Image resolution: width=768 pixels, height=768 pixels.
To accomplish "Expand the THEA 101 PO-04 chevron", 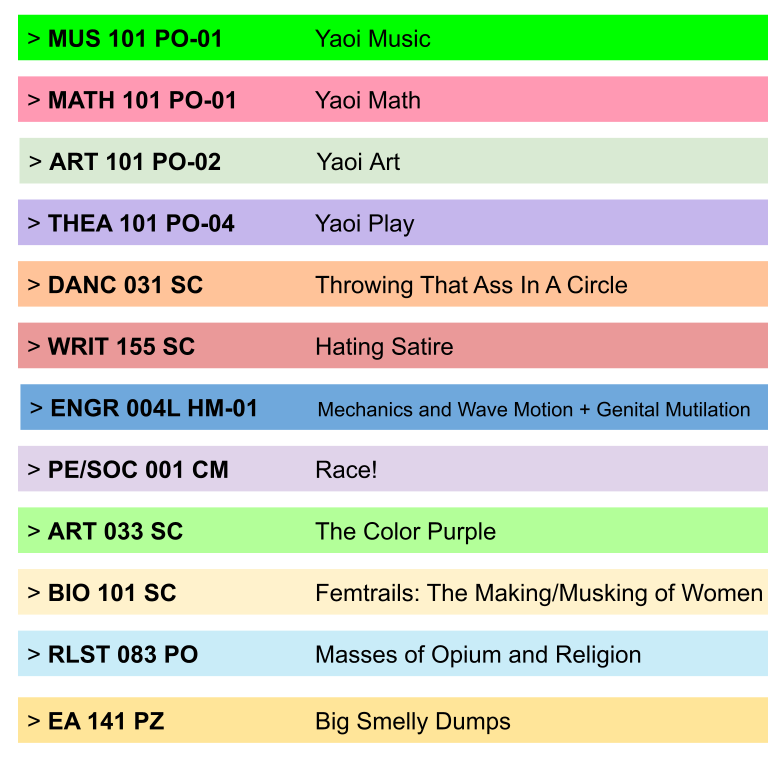I will [34, 223].
